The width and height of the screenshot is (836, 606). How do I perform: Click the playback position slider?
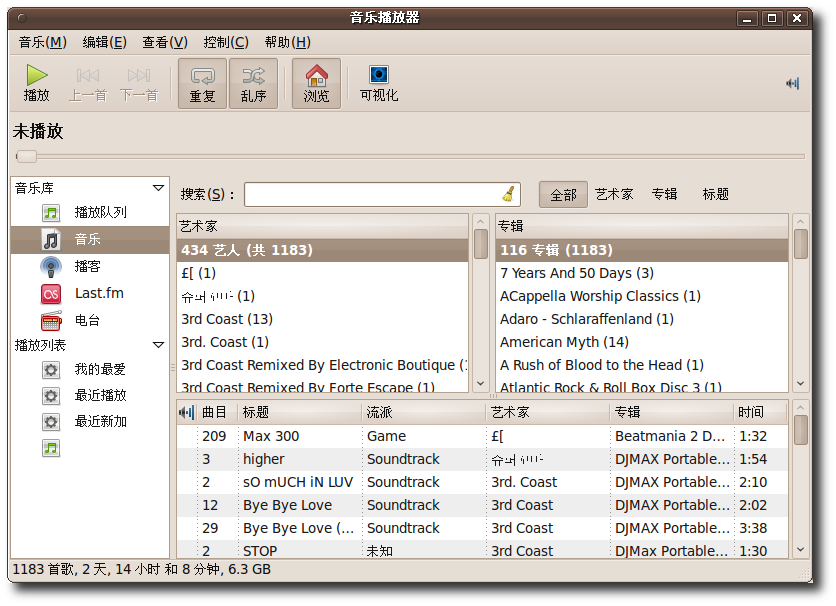click(x=410, y=156)
